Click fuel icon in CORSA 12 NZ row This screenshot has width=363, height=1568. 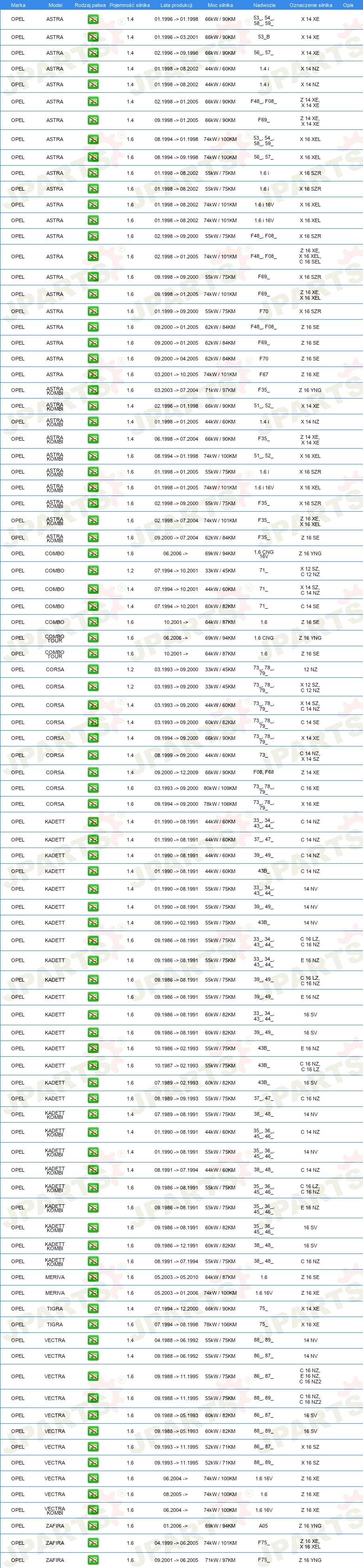tap(93, 669)
